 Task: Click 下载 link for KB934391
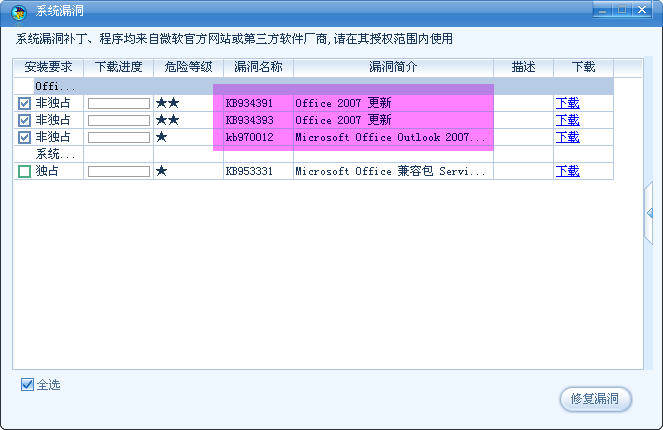(567, 103)
